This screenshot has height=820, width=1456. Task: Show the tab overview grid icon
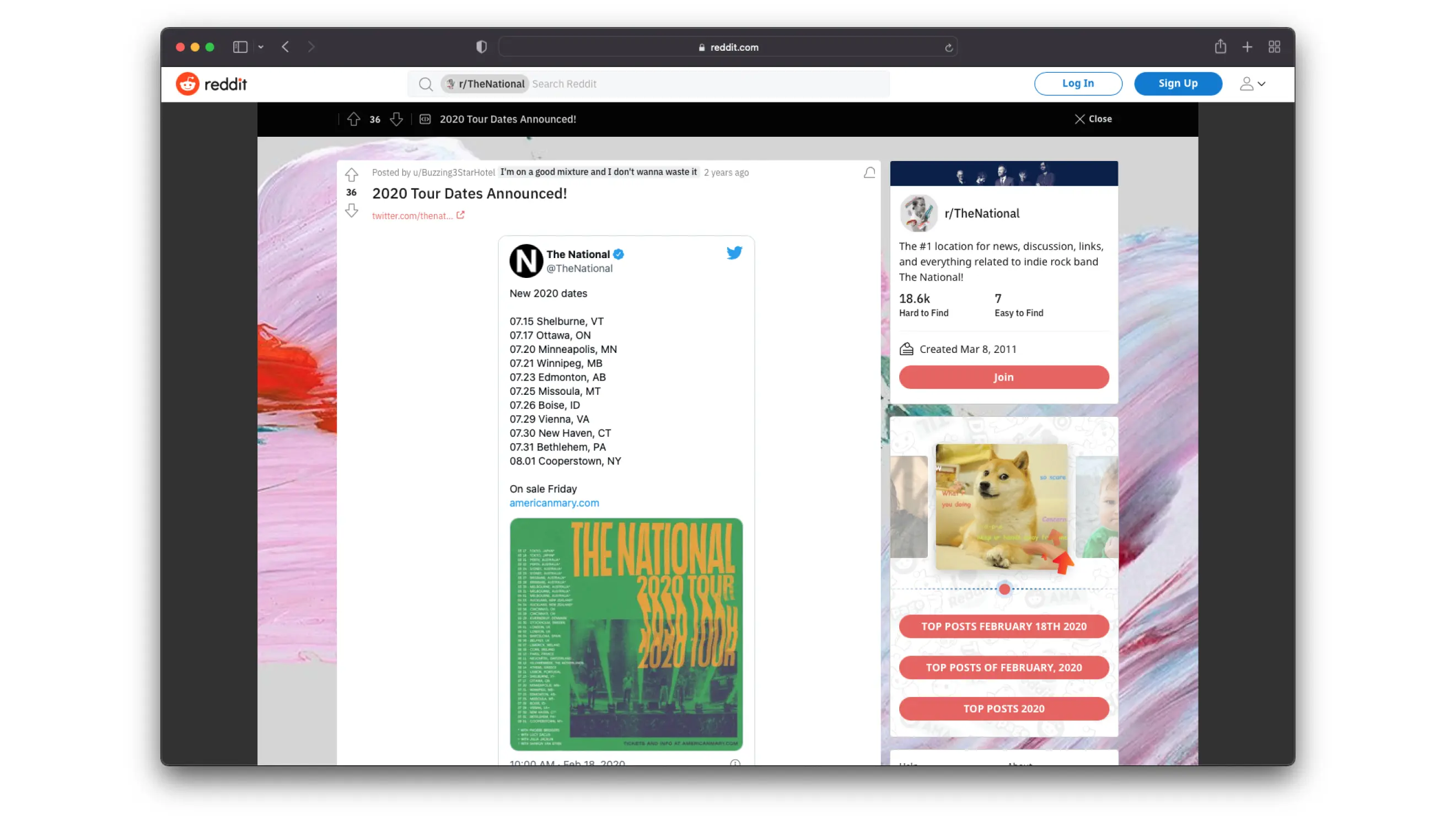1274,47
